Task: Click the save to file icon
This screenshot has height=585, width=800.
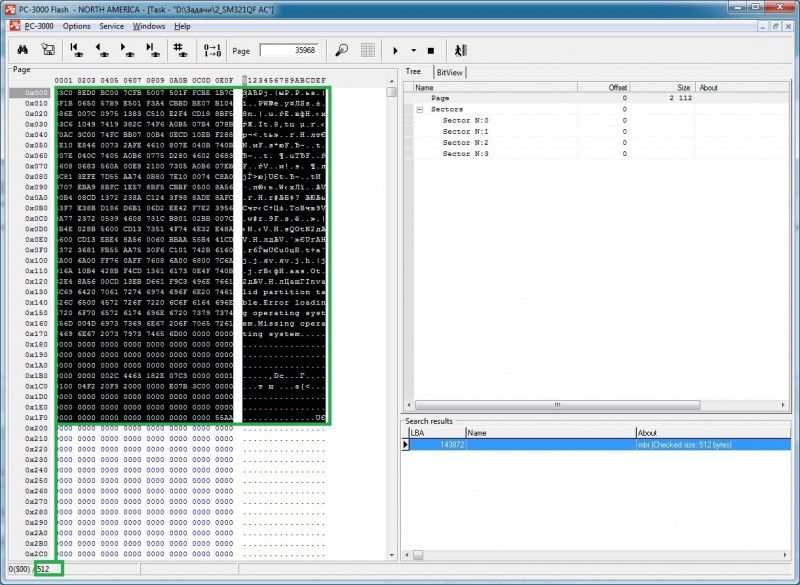Action: (x=48, y=50)
